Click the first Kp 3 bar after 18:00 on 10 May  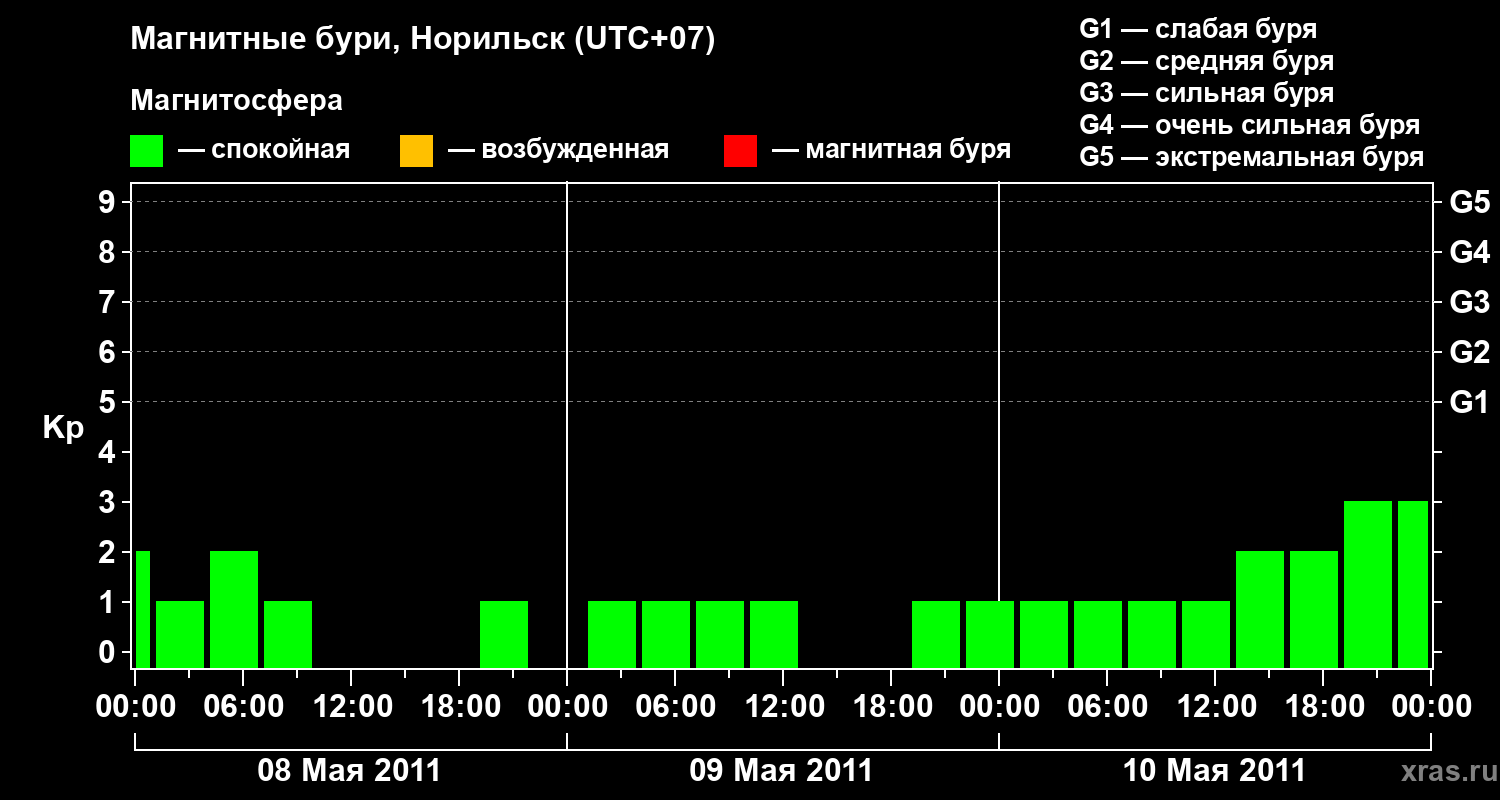[x=1368, y=584]
